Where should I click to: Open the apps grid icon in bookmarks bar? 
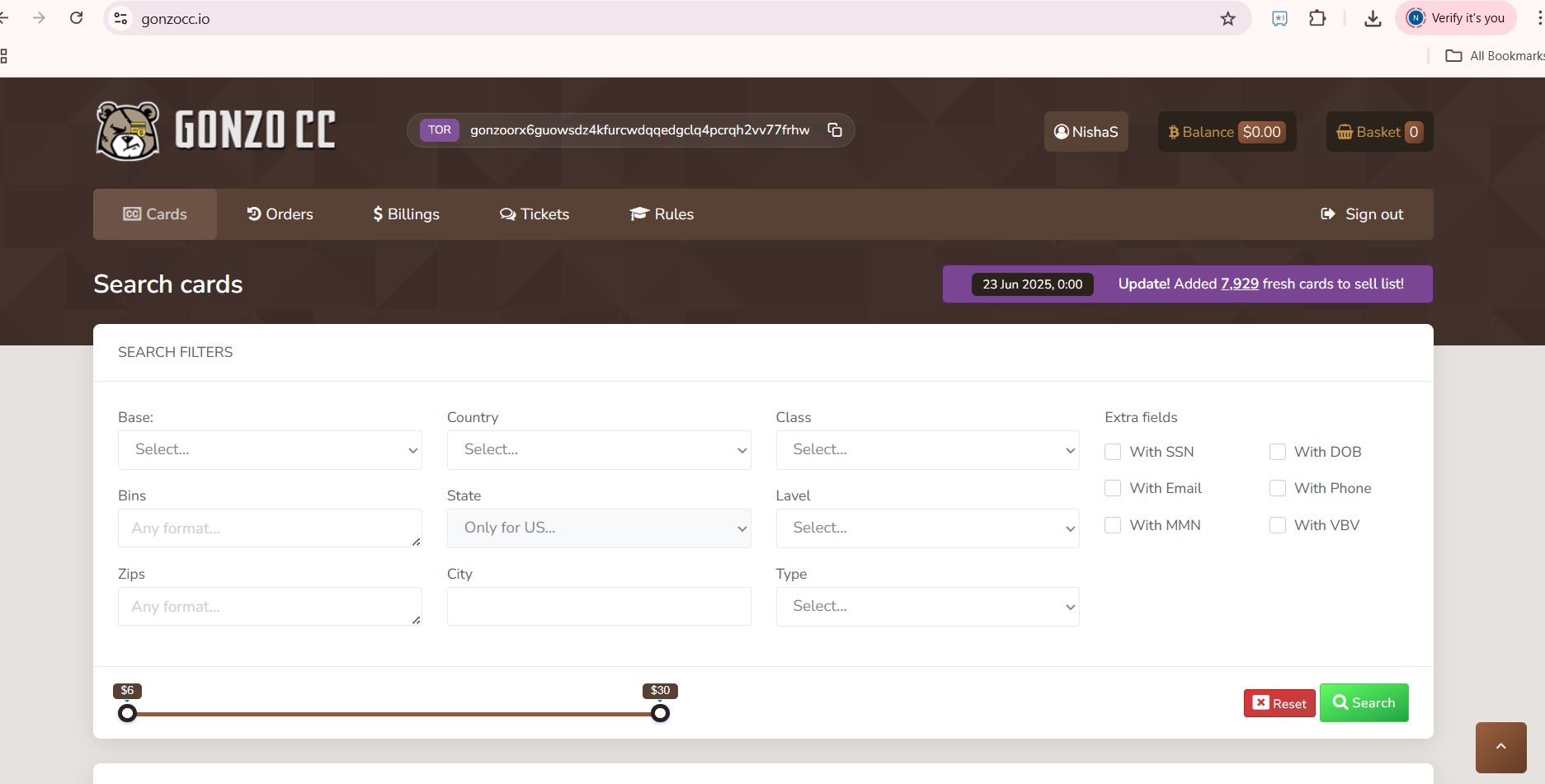coord(4,56)
